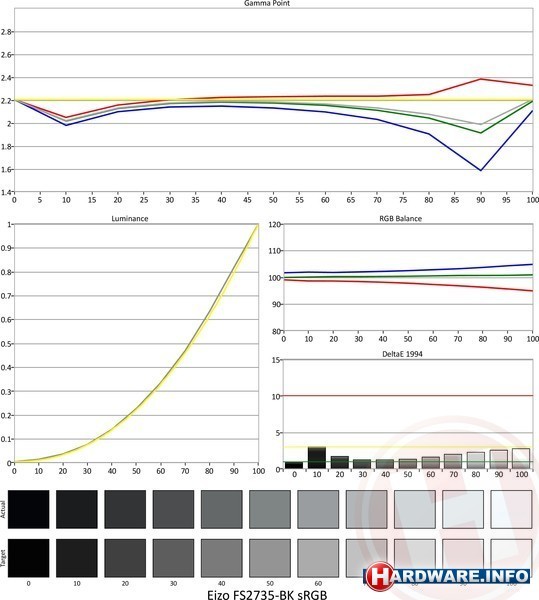Click the DeltaE 1994 bar at 10
539x600 pixels.
317,458
